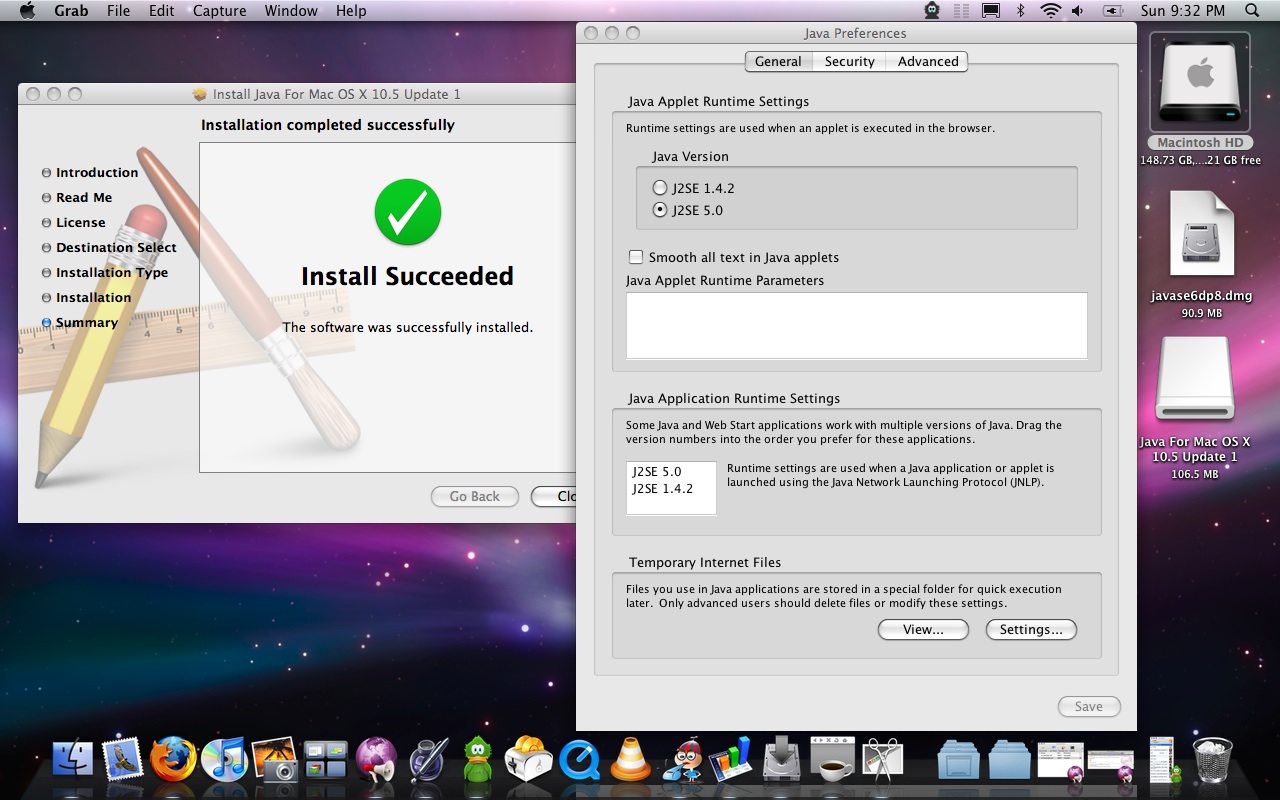Click the display mirroring icon in menu bar
Screen dimensions: 1280x800
tap(990, 11)
